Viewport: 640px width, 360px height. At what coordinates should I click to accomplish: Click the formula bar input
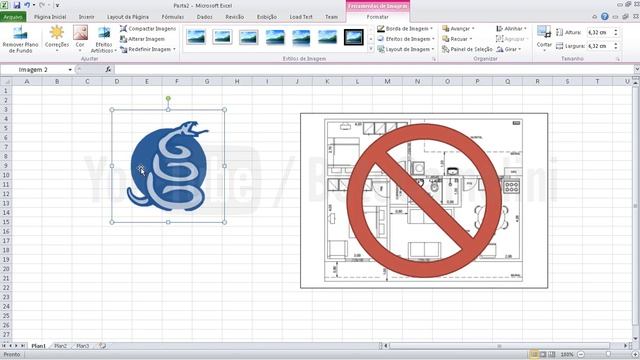[373, 69]
